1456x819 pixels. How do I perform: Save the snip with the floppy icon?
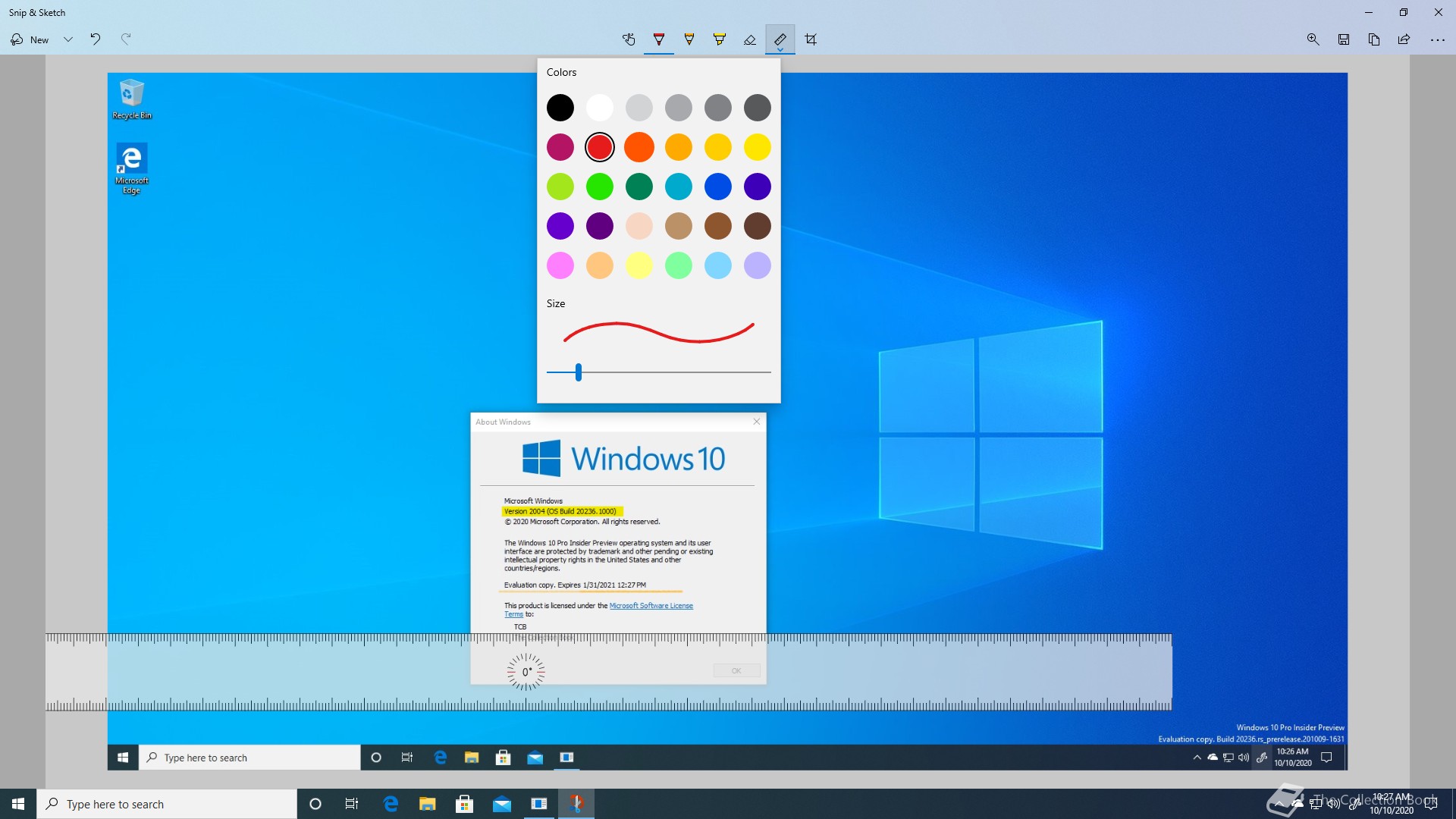tap(1344, 39)
